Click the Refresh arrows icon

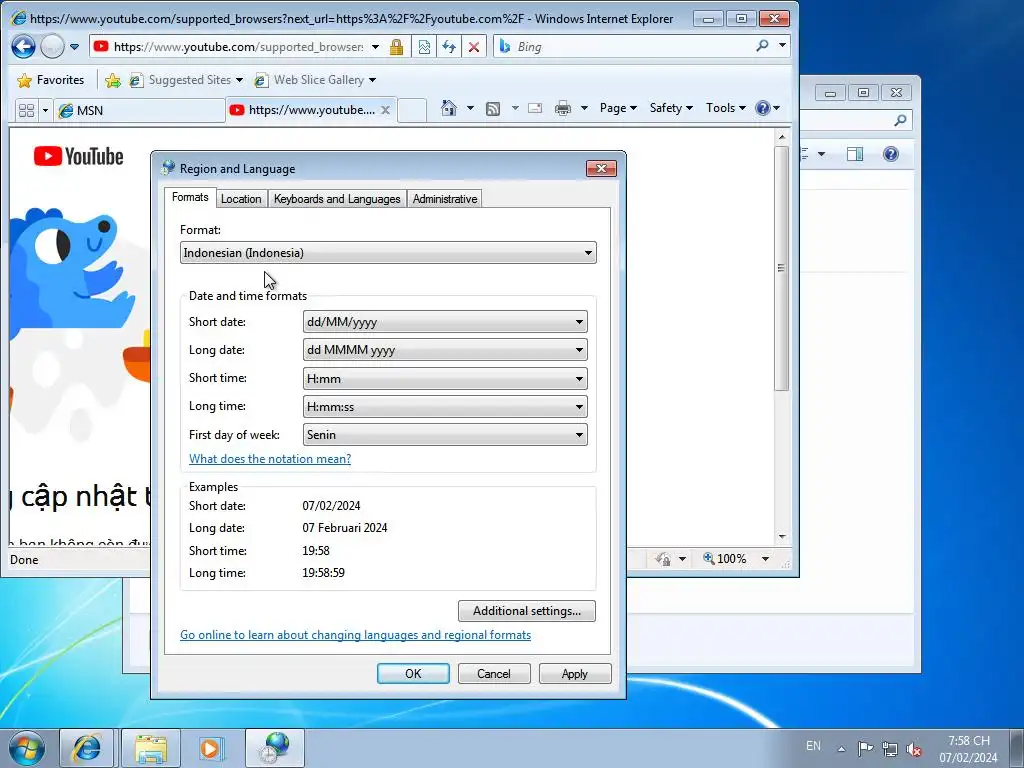tap(449, 47)
